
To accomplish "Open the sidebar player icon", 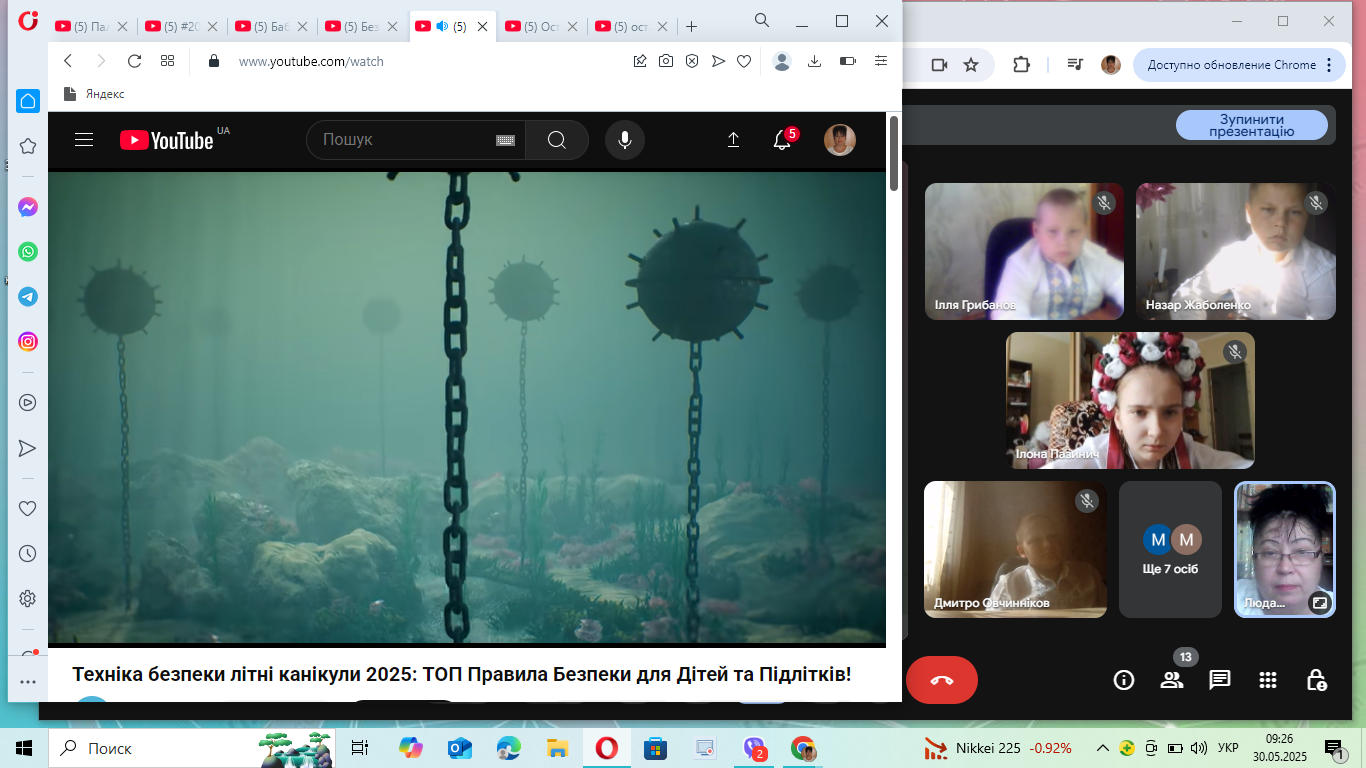I will tap(28, 403).
